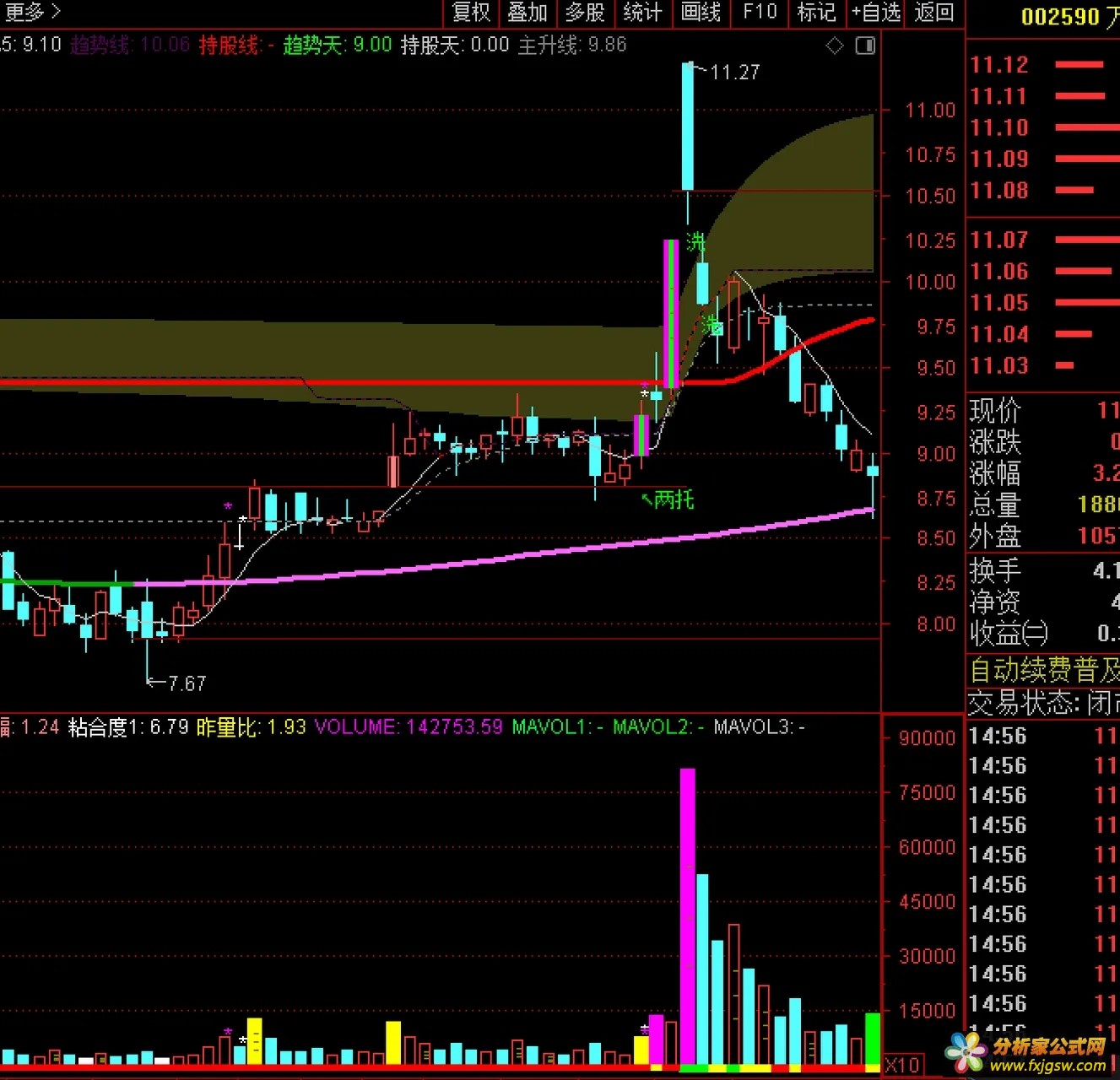
Task: Click the 净资 label
Action: (x=995, y=602)
